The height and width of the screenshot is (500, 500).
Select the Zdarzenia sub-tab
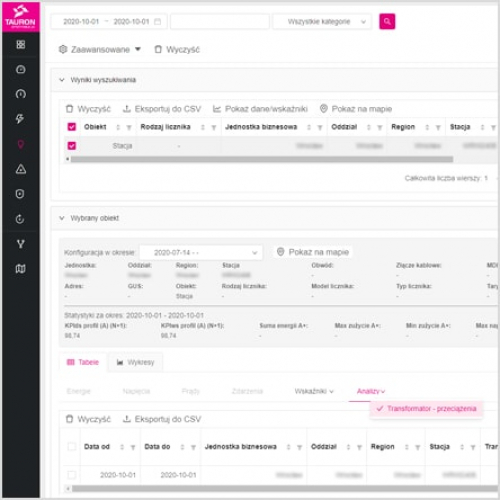pyautogui.click(x=247, y=391)
